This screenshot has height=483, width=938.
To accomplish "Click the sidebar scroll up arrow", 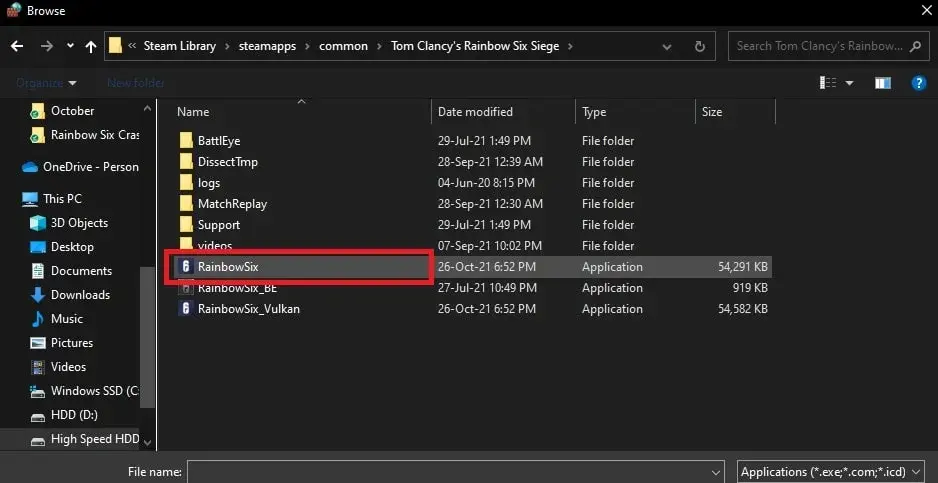I will tap(147, 109).
